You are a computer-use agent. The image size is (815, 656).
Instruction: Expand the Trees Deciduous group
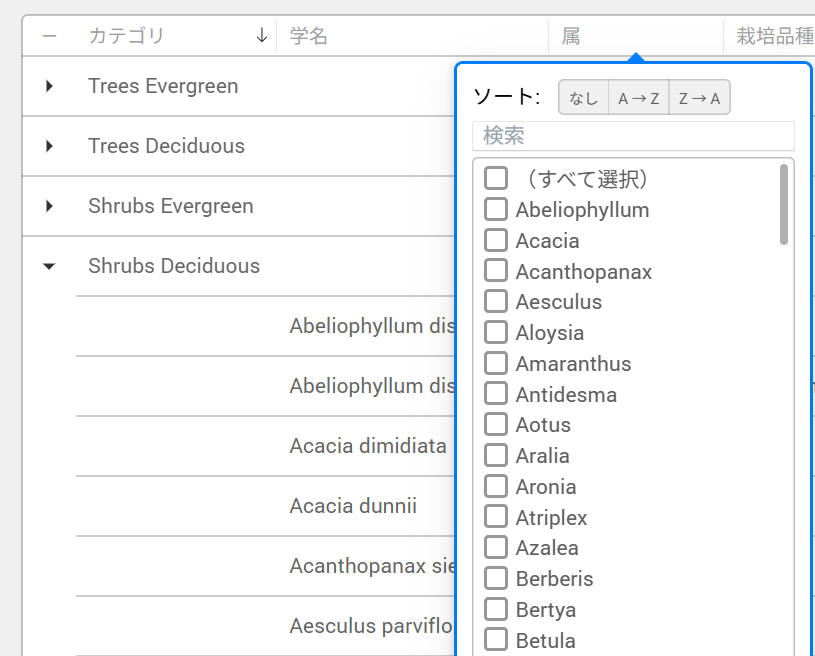pyautogui.click(x=49, y=146)
